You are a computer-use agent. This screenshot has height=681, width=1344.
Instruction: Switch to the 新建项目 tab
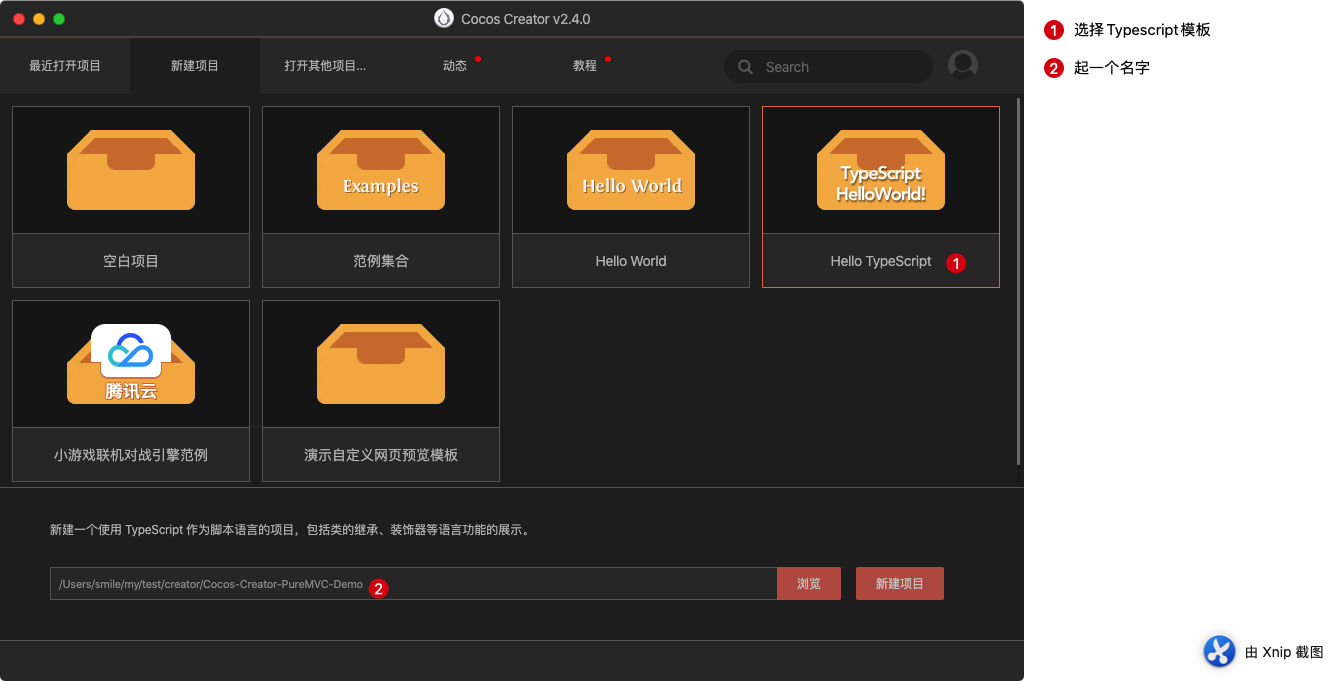tap(195, 66)
